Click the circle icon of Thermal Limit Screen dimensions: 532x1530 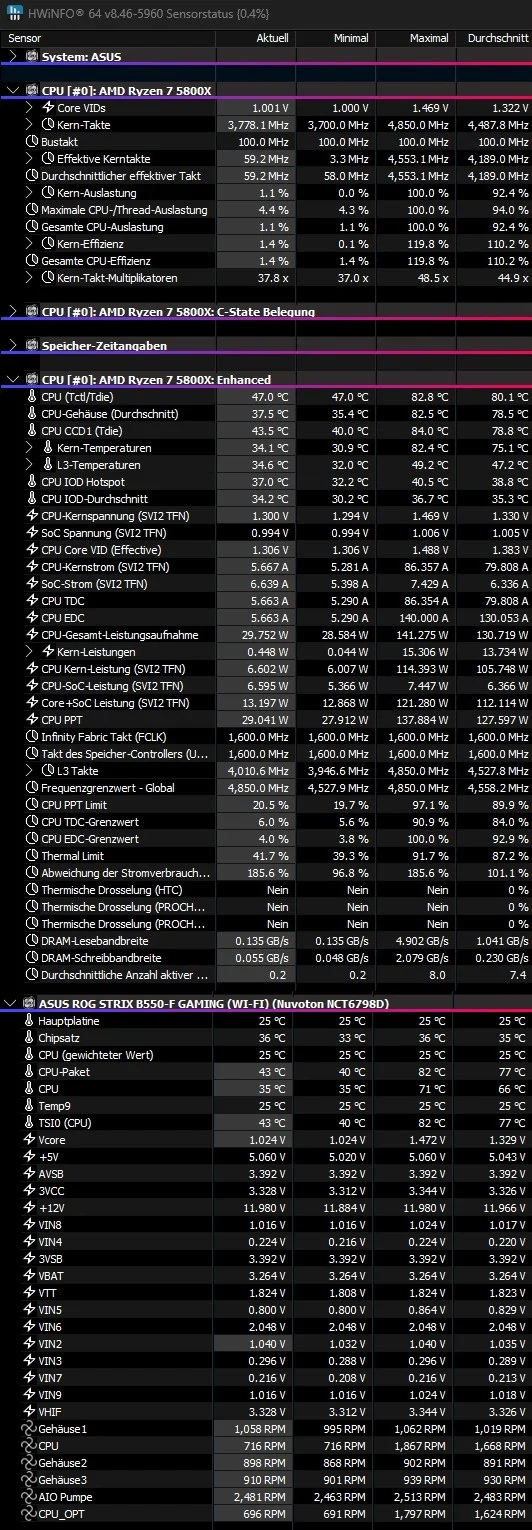coord(30,856)
